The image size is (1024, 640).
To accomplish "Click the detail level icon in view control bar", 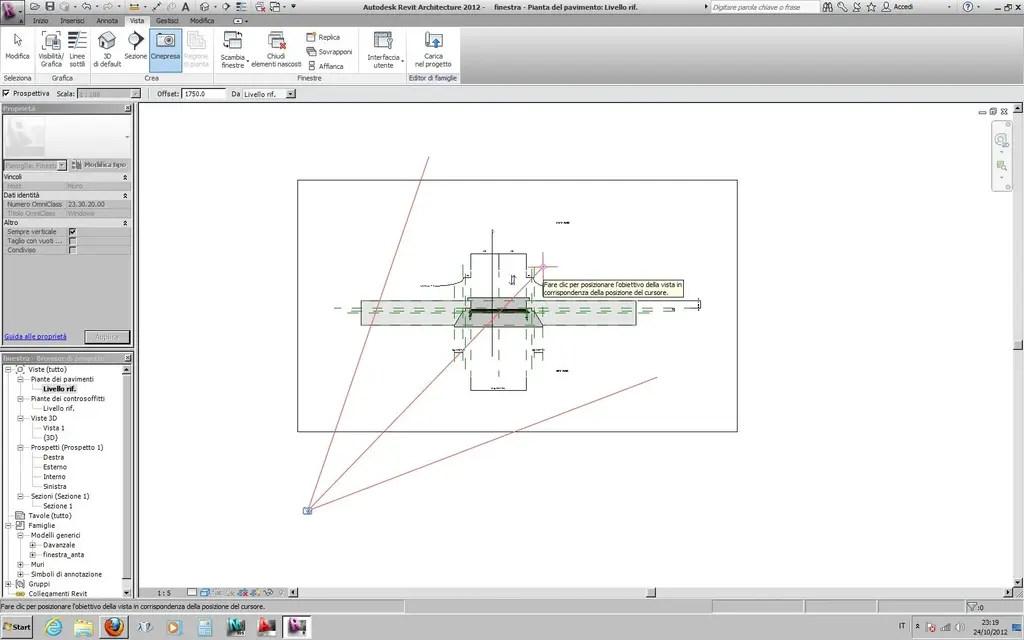I will coord(192,592).
